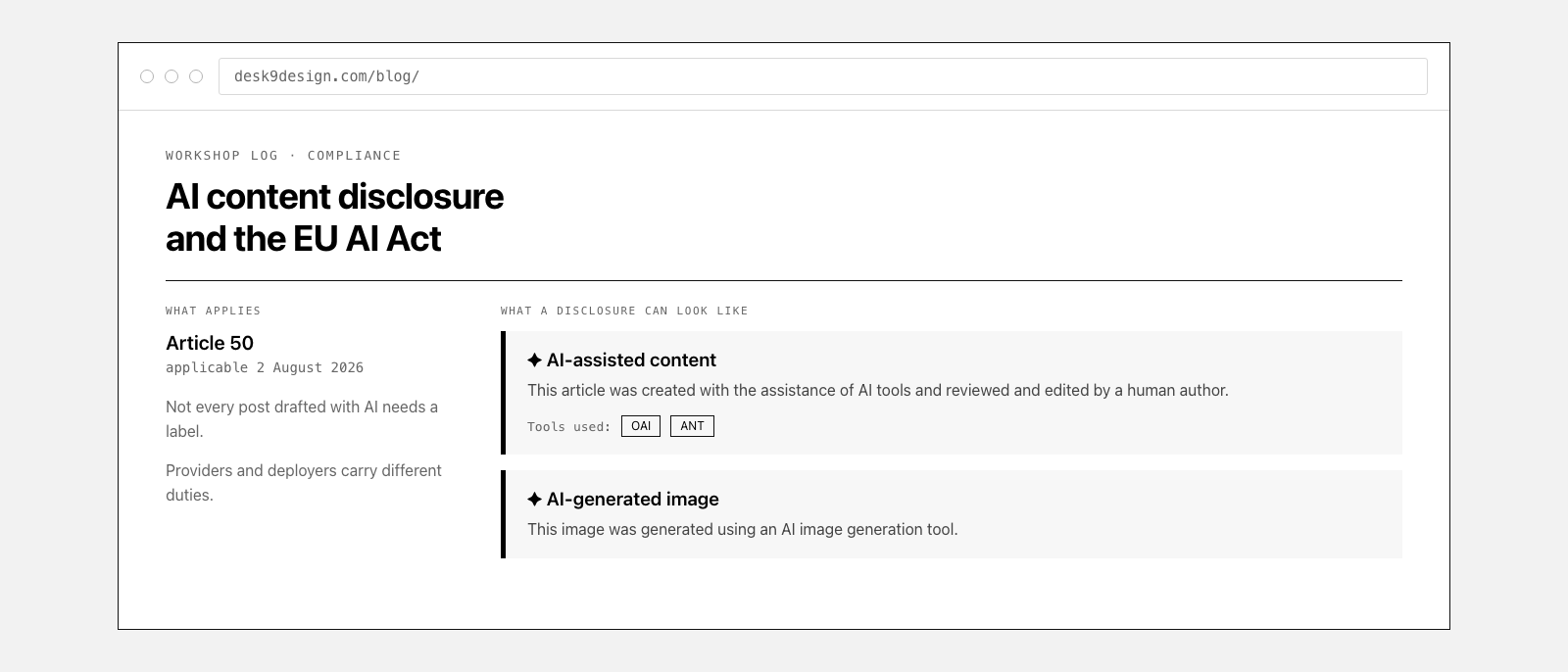Click the browser address bar showing desk9design.com/blog/
Image resolution: width=1568 pixels, height=672 pixels.
pos(822,76)
